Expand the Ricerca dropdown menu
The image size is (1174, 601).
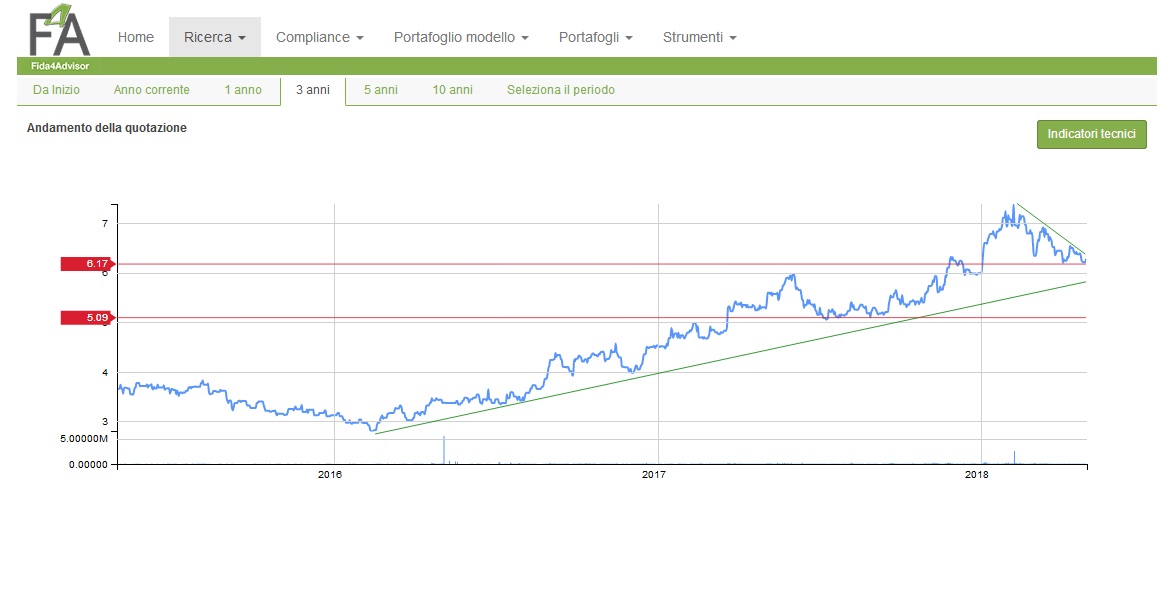pyautogui.click(x=215, y=37)
